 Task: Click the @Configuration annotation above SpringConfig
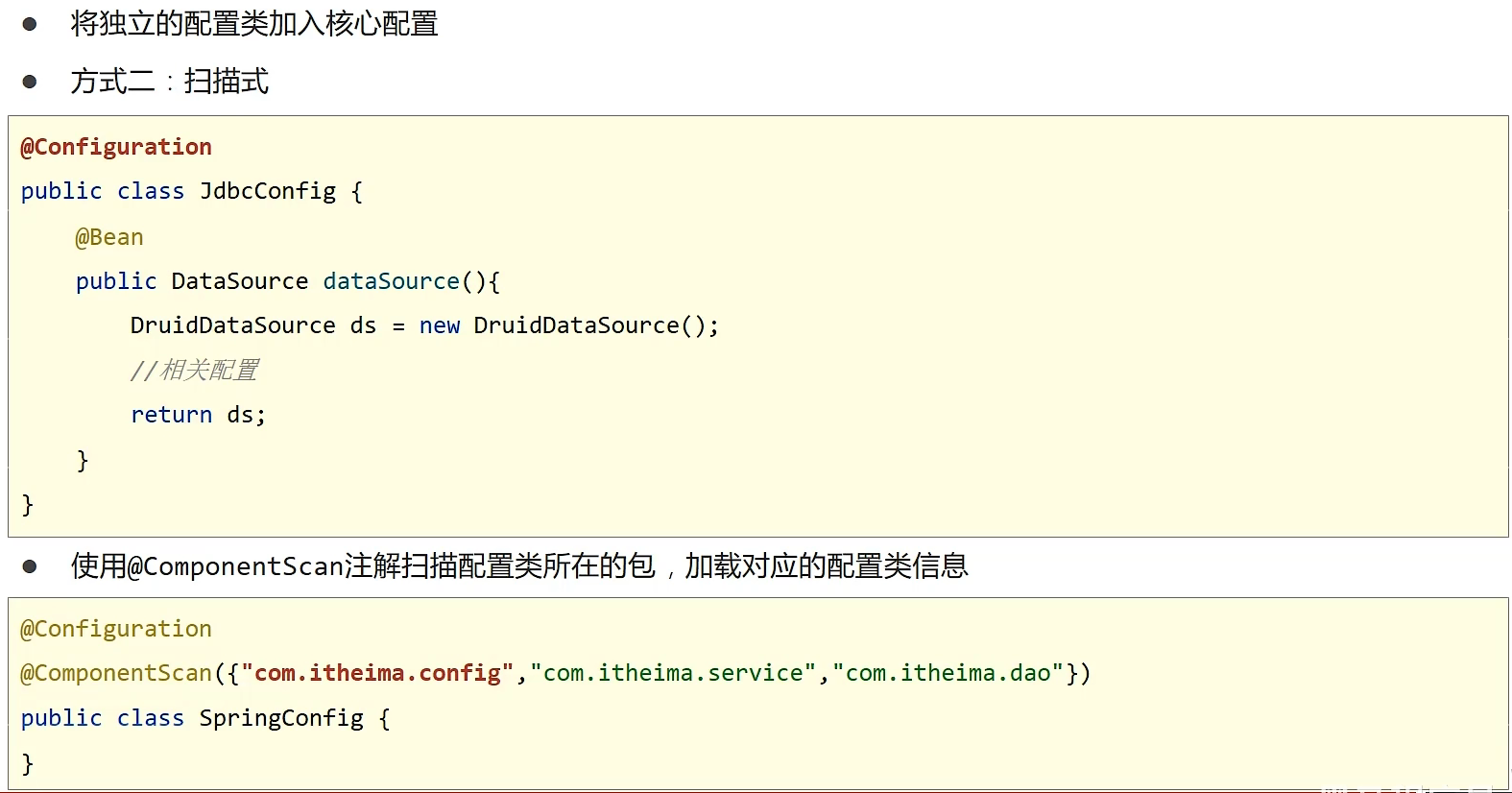pyautogui.click(x=116, y=629)
